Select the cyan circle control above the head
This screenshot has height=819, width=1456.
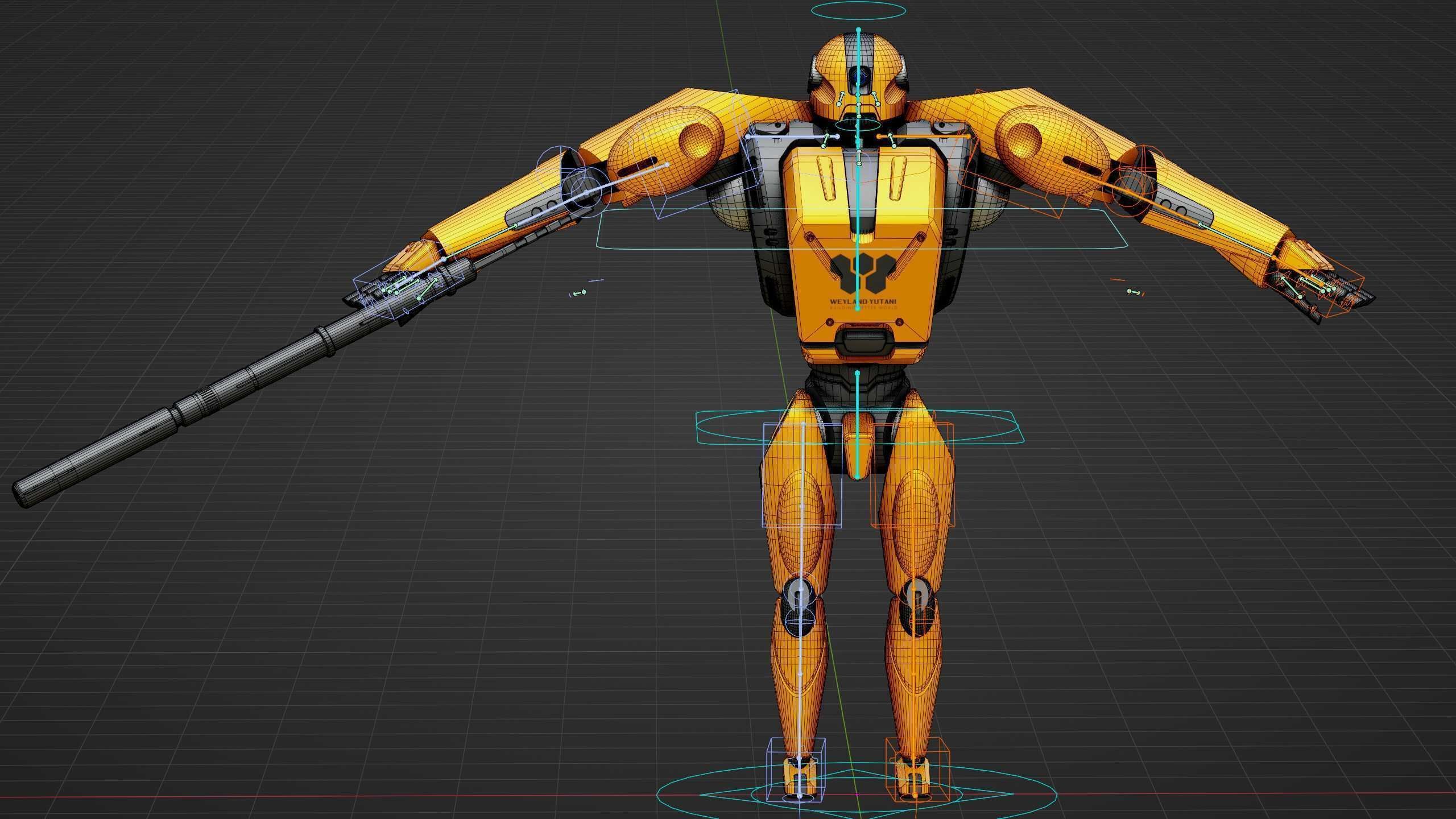(x=859, y=10)
